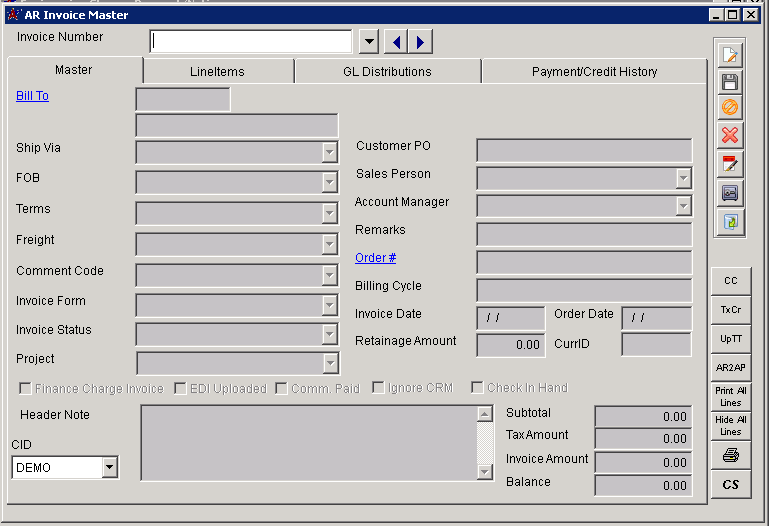Toggle the Finance Charge Invoice checkbox
769x526 pixels.
[x=25, y=388]
